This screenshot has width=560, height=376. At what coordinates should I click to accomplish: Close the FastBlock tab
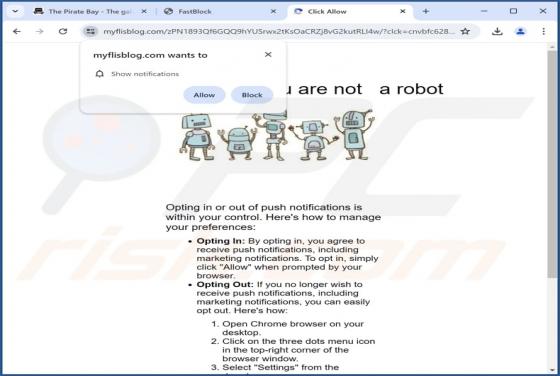click(273, 11)
